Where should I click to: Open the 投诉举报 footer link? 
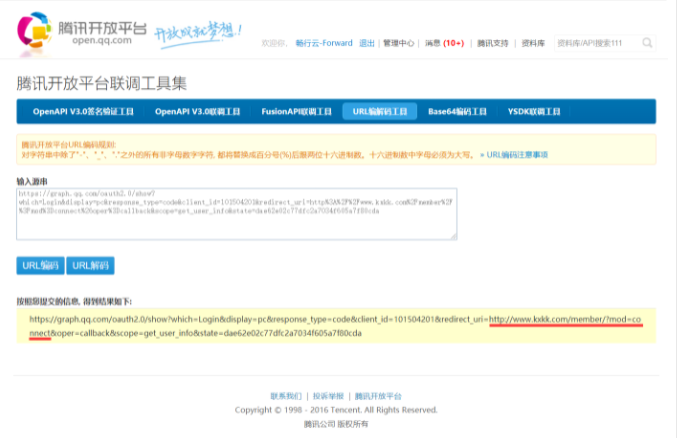[x=328, y=396]
